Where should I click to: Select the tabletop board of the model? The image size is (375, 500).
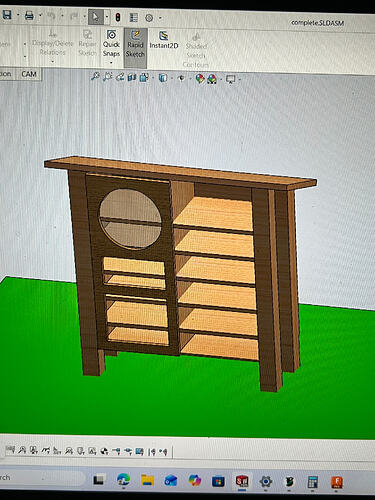tap(180, 173)
